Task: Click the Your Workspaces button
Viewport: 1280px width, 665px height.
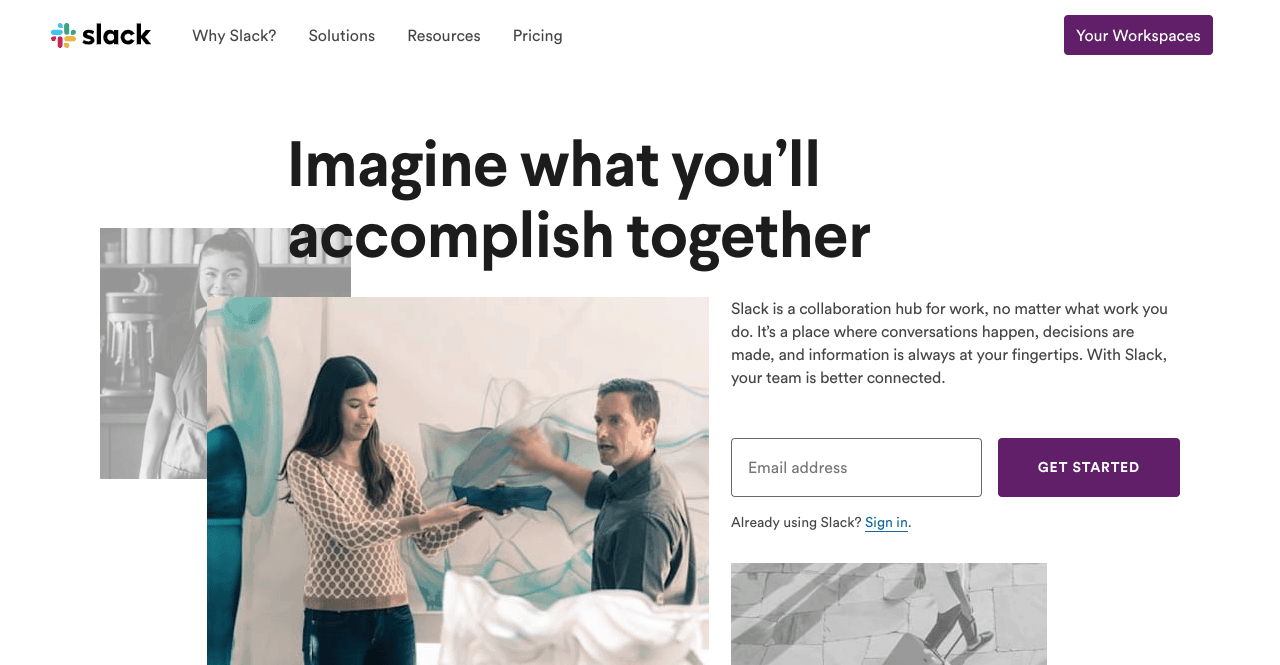Action: 1138,35
